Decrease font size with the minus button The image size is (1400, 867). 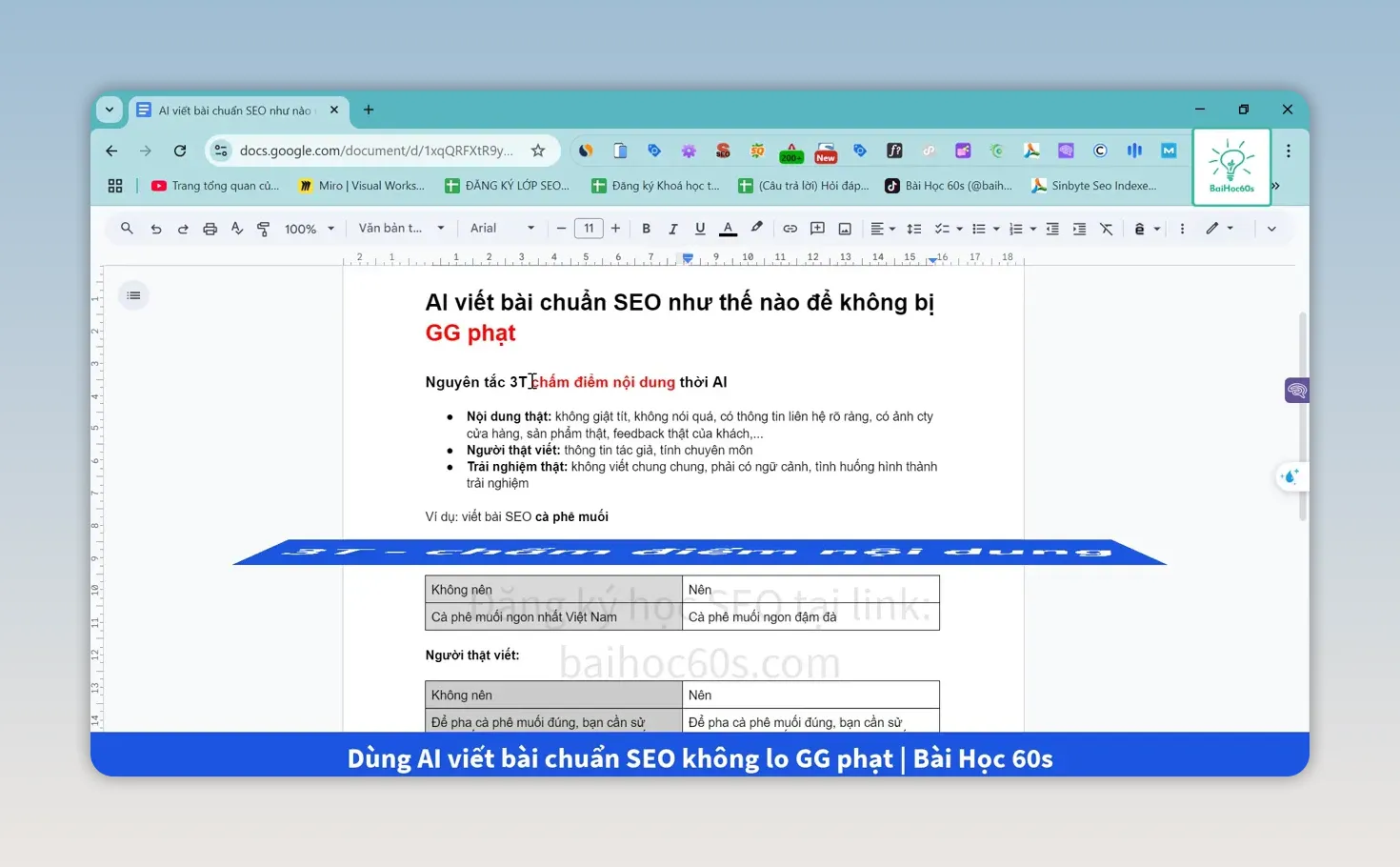click(x=561, y=229)
